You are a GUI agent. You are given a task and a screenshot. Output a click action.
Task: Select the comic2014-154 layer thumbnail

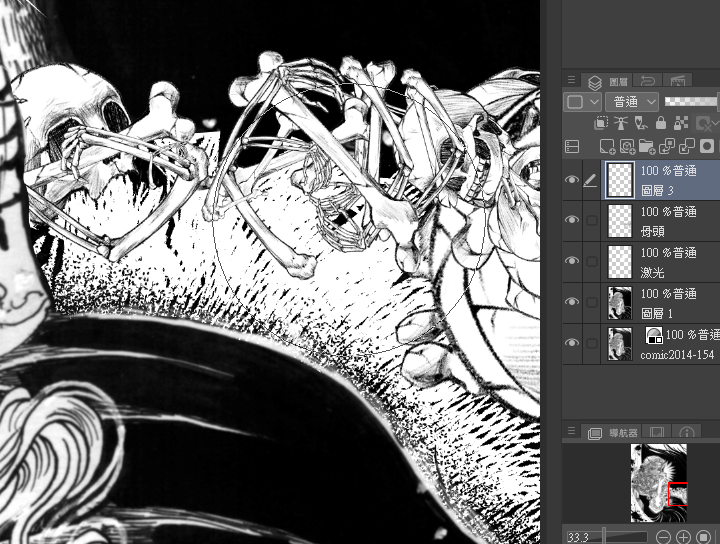(620, 343)
